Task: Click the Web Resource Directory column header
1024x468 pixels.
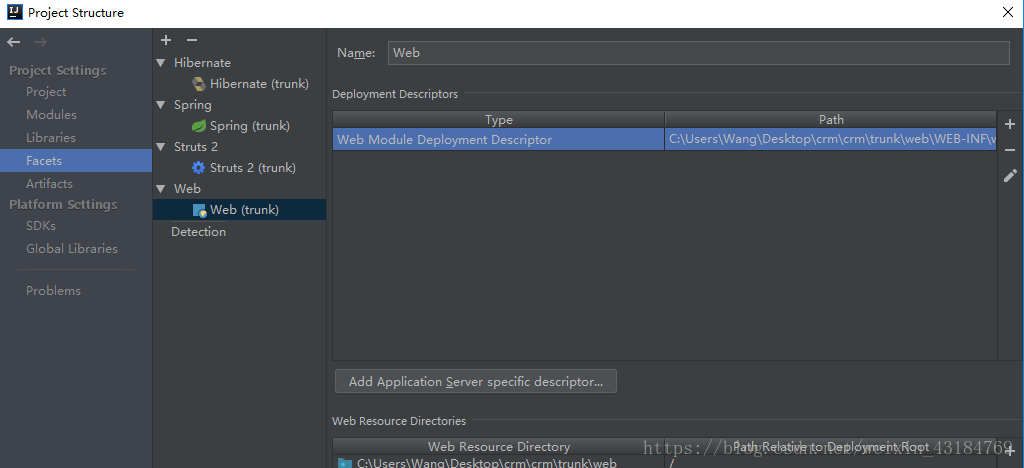Action: pyautogui.click(x=499, y=447)
